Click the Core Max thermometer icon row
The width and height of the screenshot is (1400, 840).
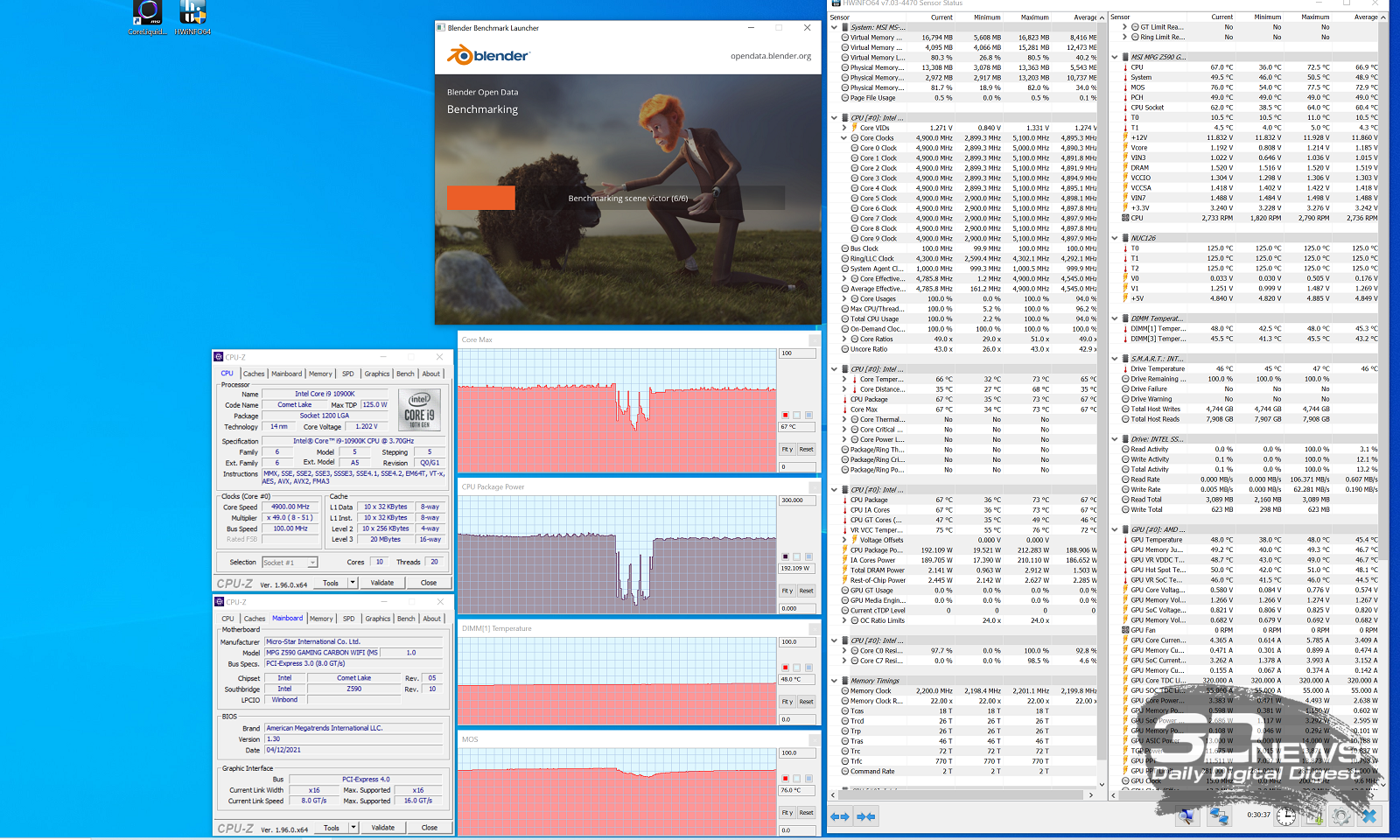click(845, 409)
